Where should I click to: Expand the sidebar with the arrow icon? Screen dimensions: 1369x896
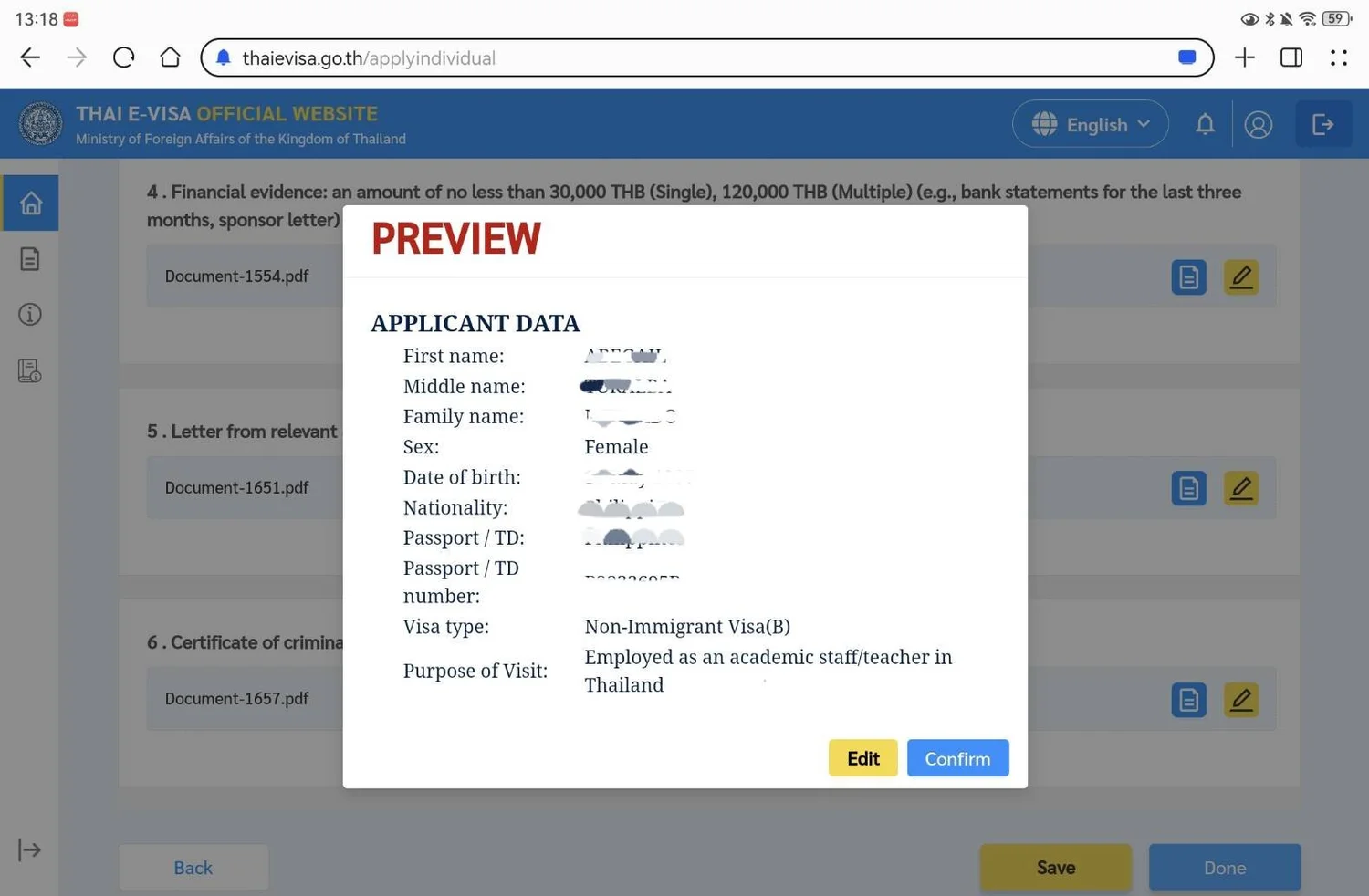point(29,850)
